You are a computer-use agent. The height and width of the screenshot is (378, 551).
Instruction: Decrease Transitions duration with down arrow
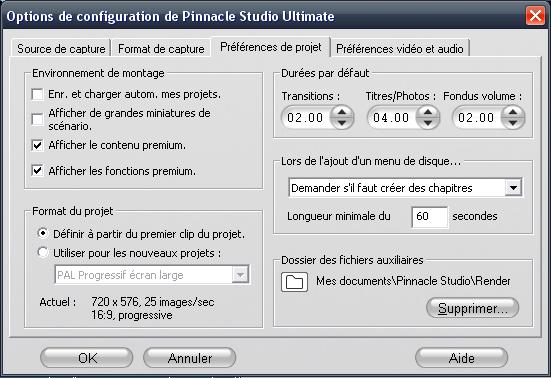pyautogui.click(x=342, y=123)
